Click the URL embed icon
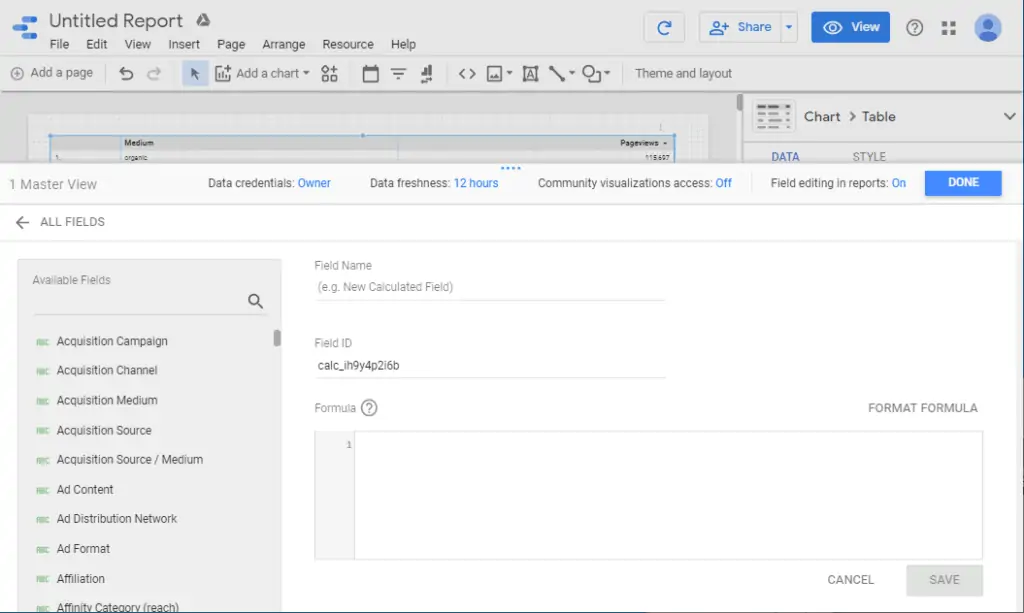Viewport: 1024px width, 613px height. (x=466, y=73)
